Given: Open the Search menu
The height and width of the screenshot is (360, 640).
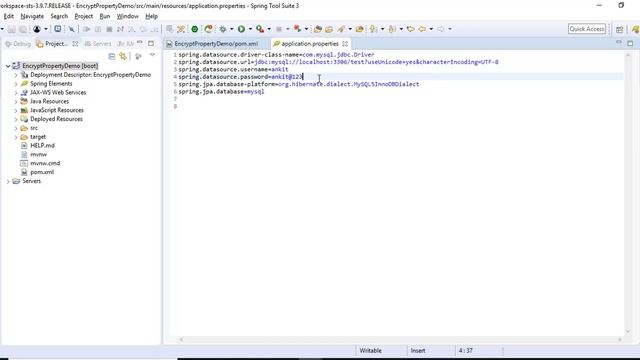Looking at the screenshot, I should [59, 16].
